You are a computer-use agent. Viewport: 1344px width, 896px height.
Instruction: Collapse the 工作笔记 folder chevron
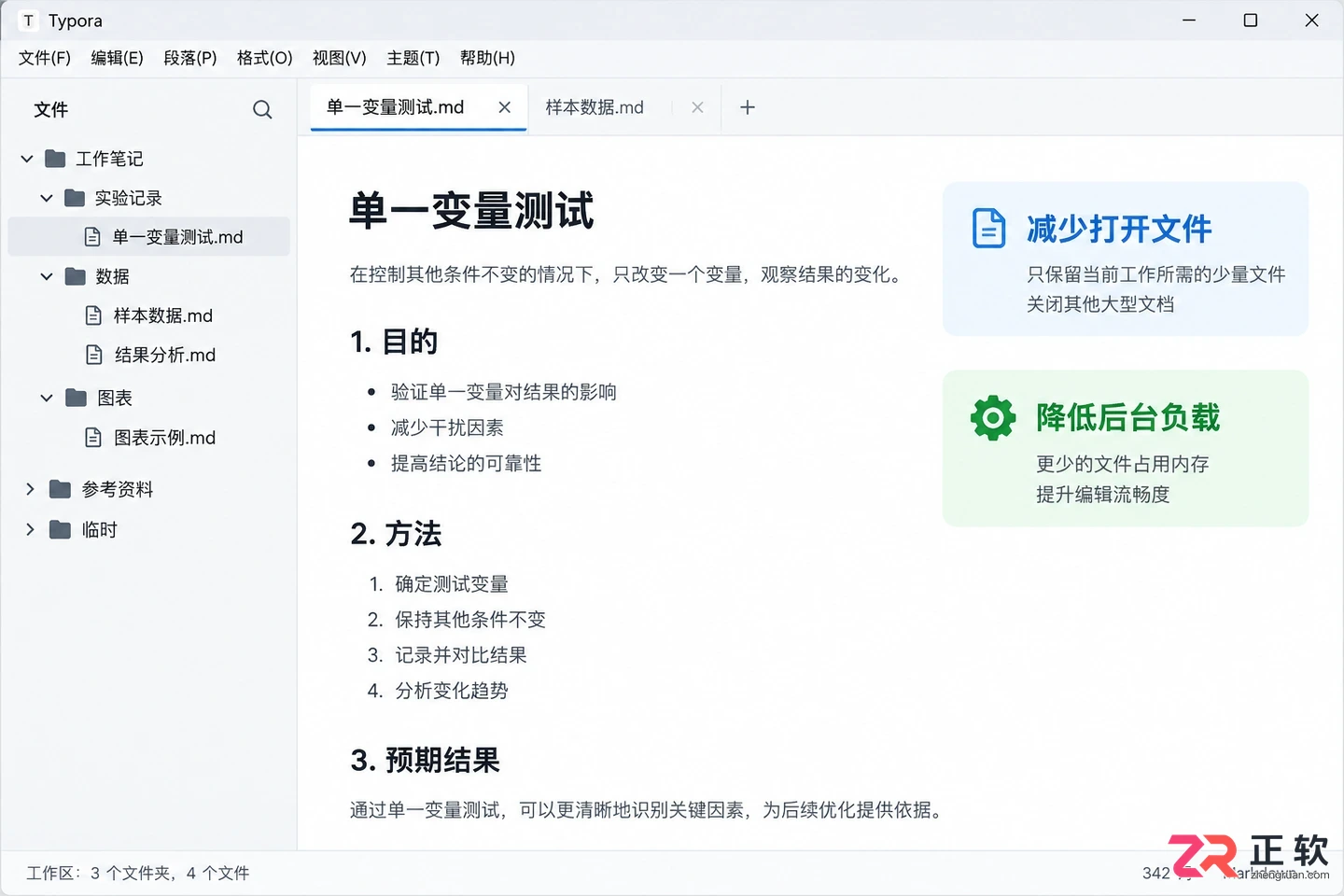(x=27, y=159)
